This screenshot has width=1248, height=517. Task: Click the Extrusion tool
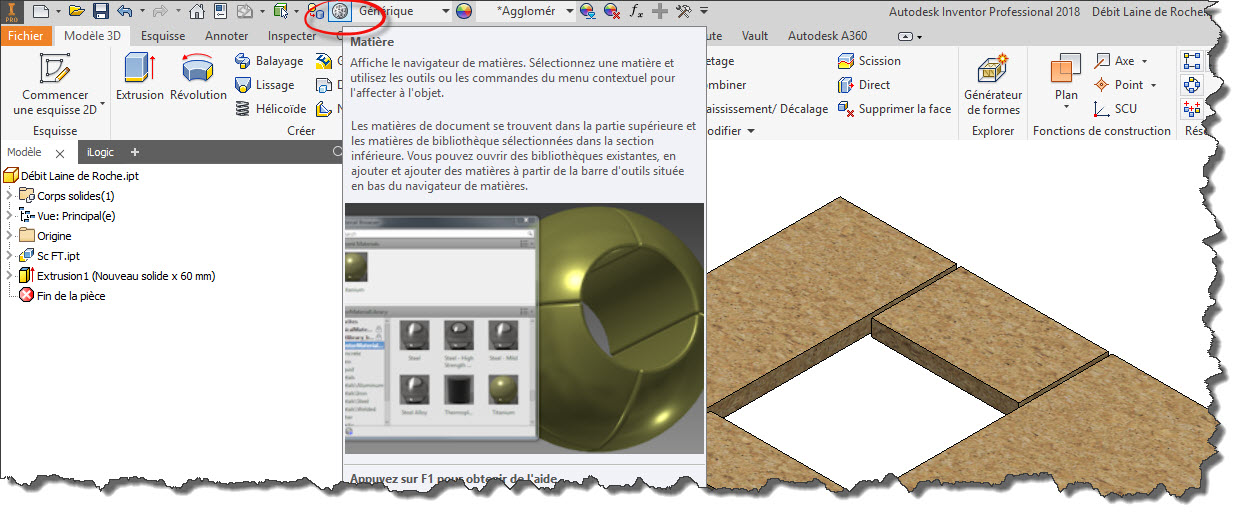click(x=139, y=77)
